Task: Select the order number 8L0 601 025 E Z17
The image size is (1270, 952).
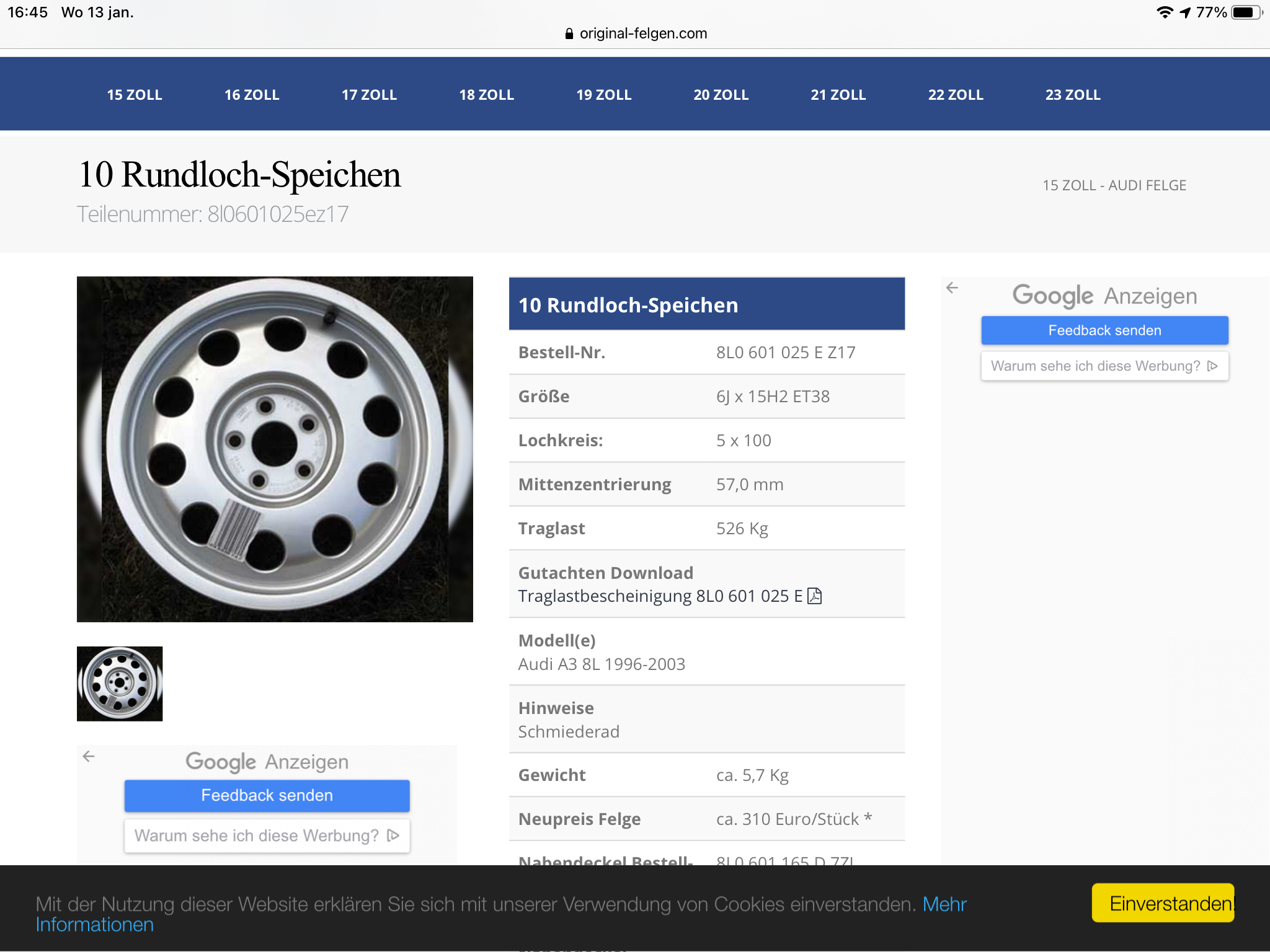Action: coord(786,353)
